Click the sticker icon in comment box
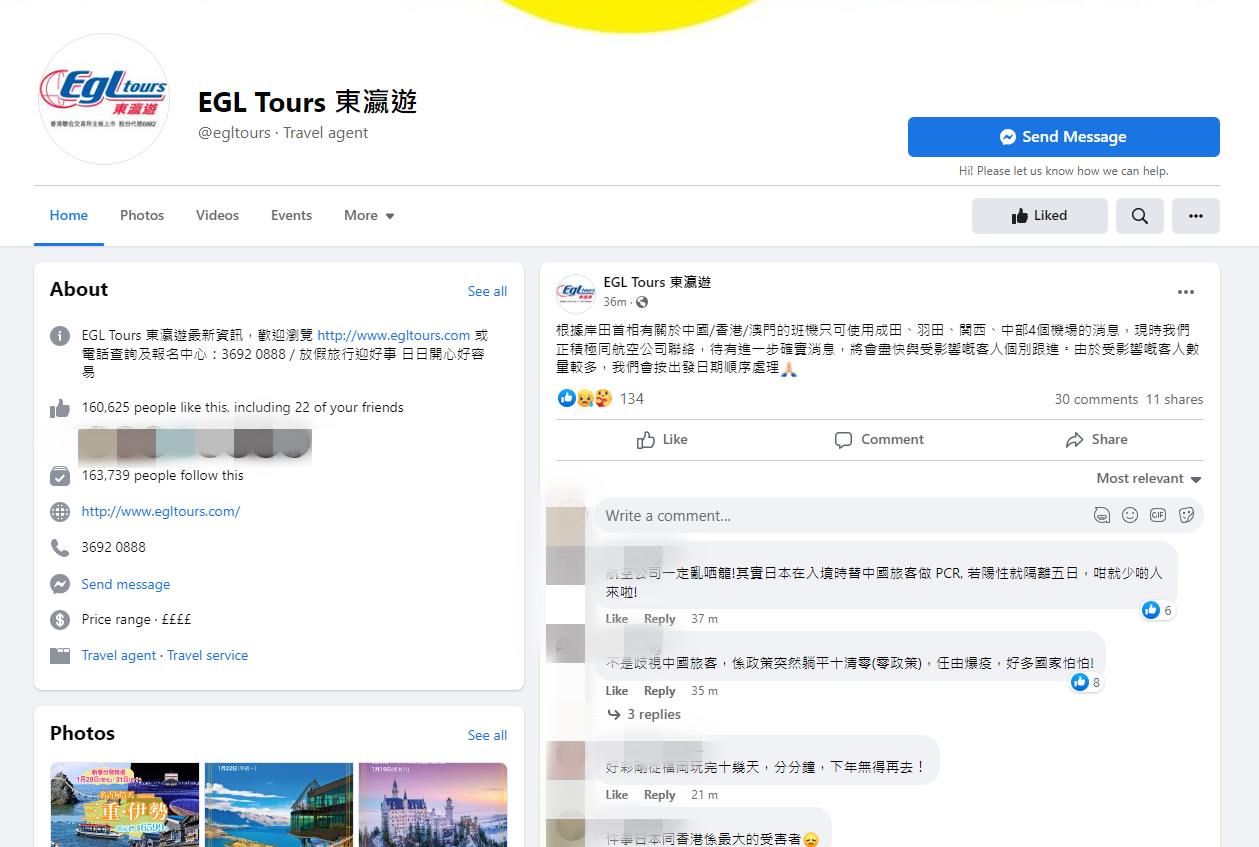Viewport: 1259px width, 847px height. coord(1187,516)
